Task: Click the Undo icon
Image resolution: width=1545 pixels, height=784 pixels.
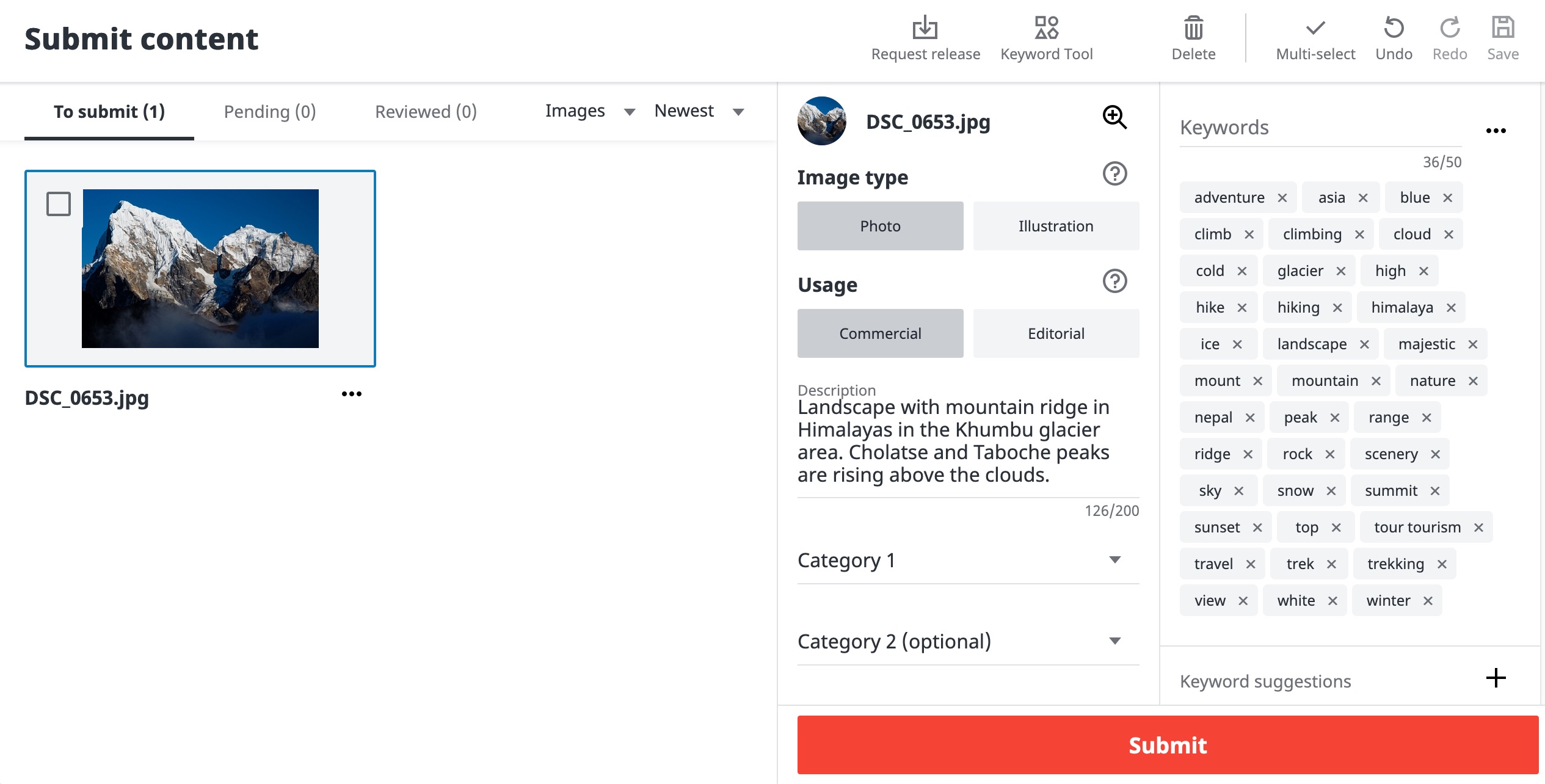Action: (x=1394, y=27)
